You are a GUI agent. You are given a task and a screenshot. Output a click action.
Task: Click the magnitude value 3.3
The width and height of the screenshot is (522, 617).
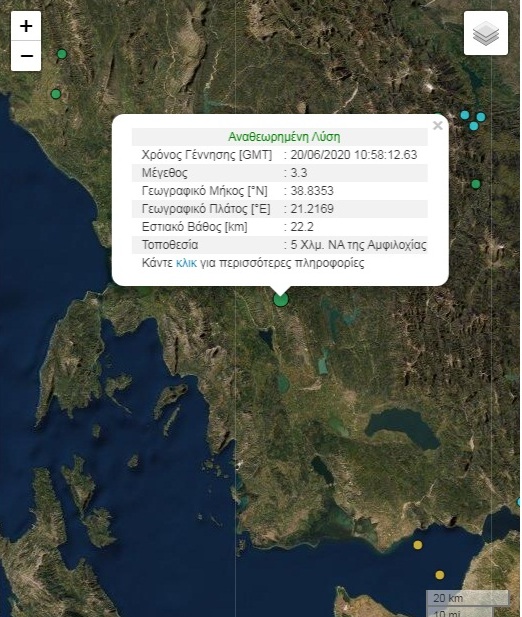point(299,173)
